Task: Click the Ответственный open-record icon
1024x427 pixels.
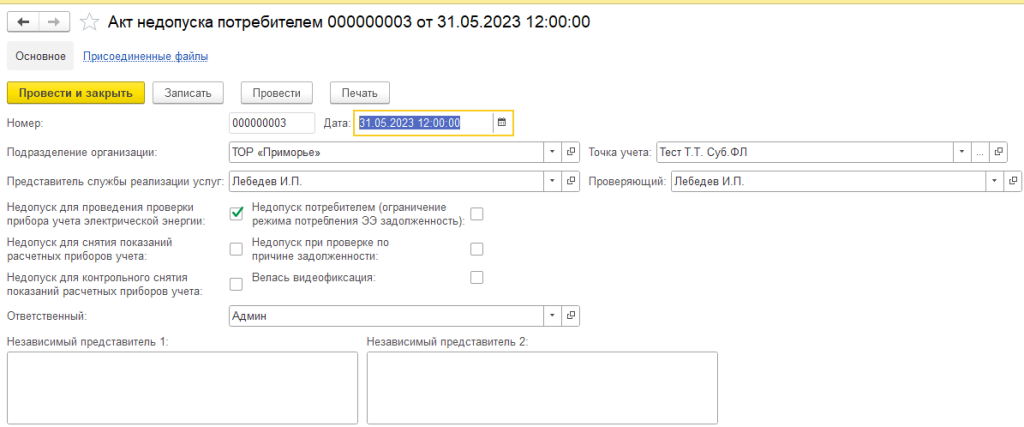Action: [x=571, y=316]
